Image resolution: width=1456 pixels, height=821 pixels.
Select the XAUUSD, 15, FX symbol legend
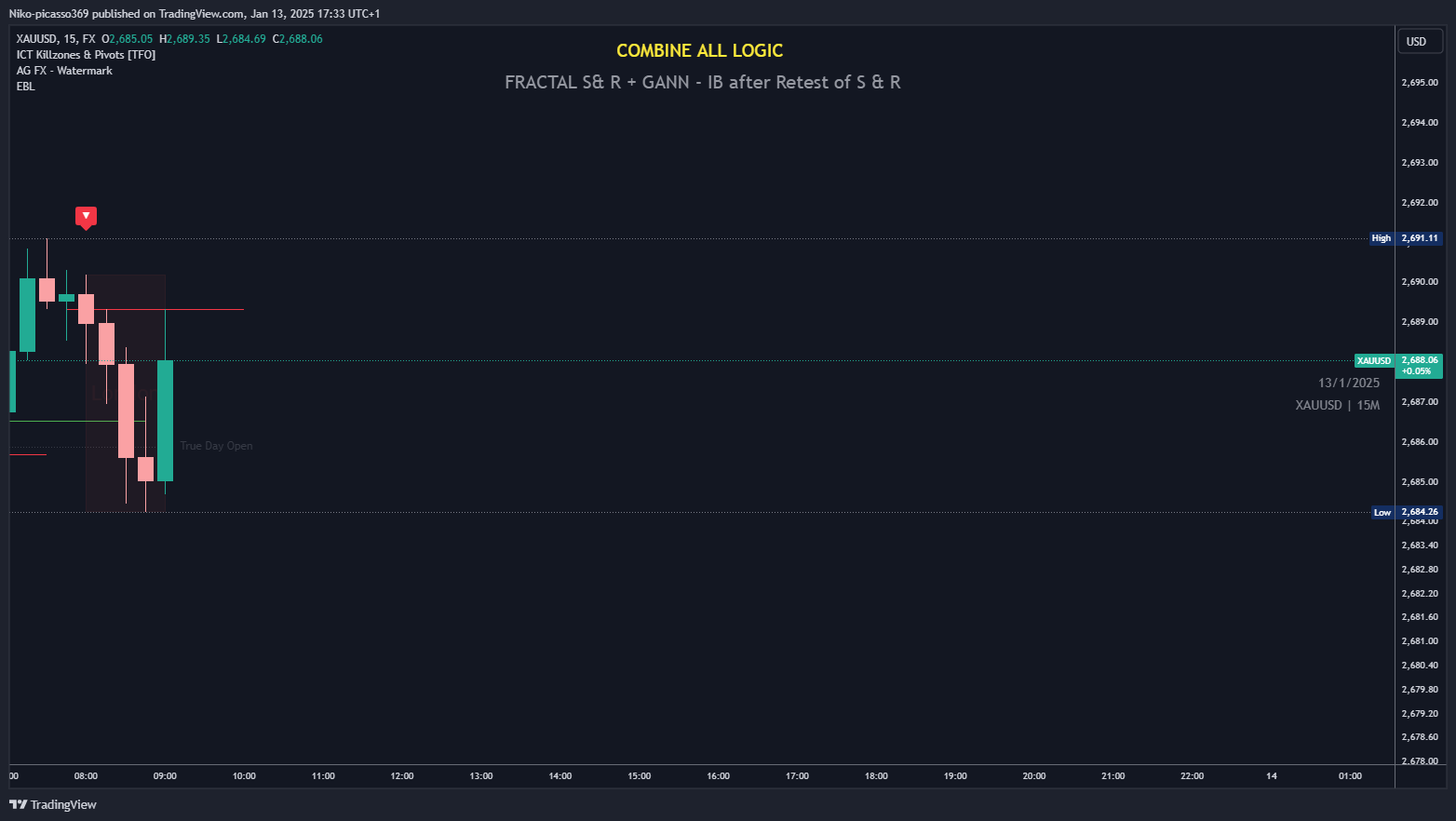(56, 39)
